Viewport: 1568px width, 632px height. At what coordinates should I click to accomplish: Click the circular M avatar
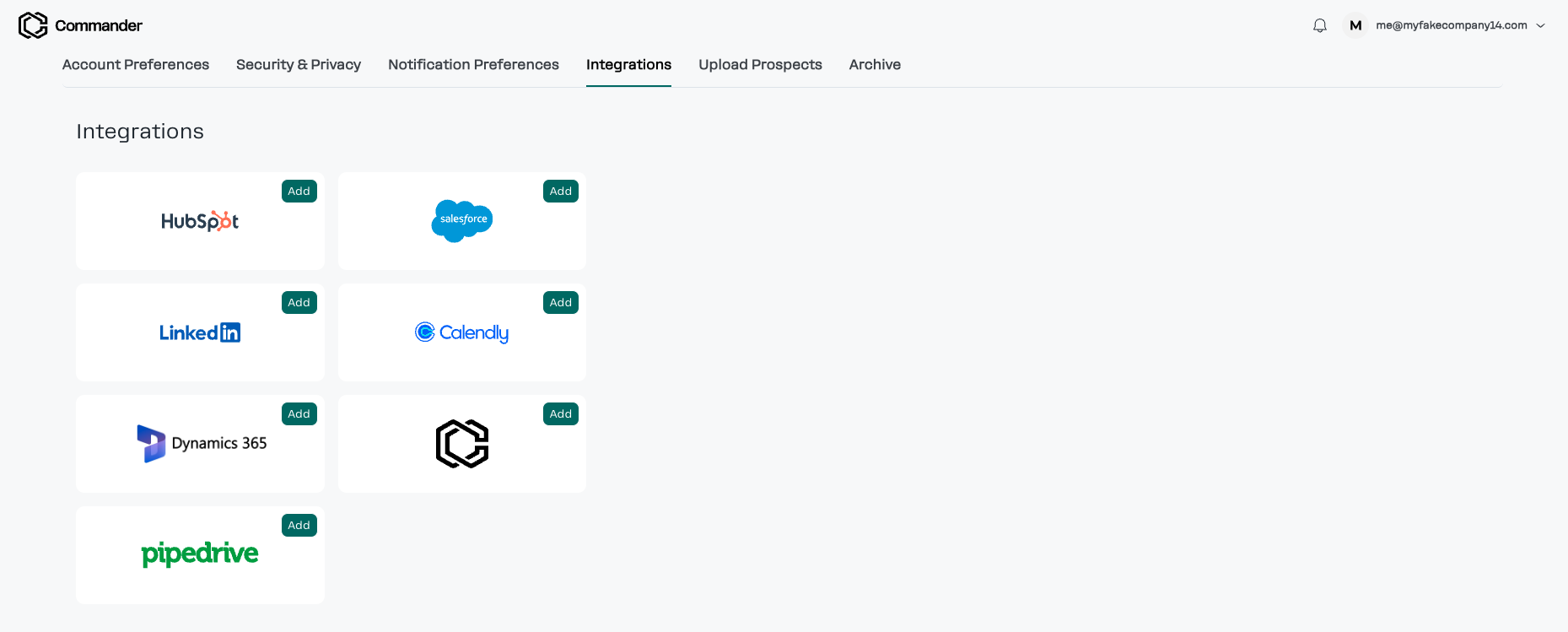click(1355, 25)
